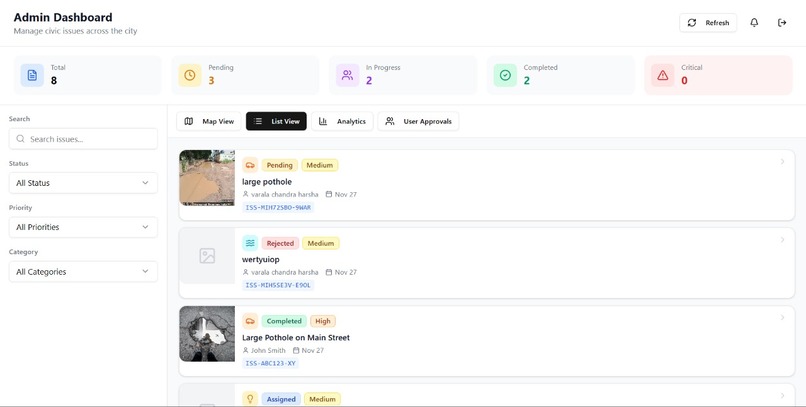
Task: Click the Total document icon
Action: click(32, 75)
